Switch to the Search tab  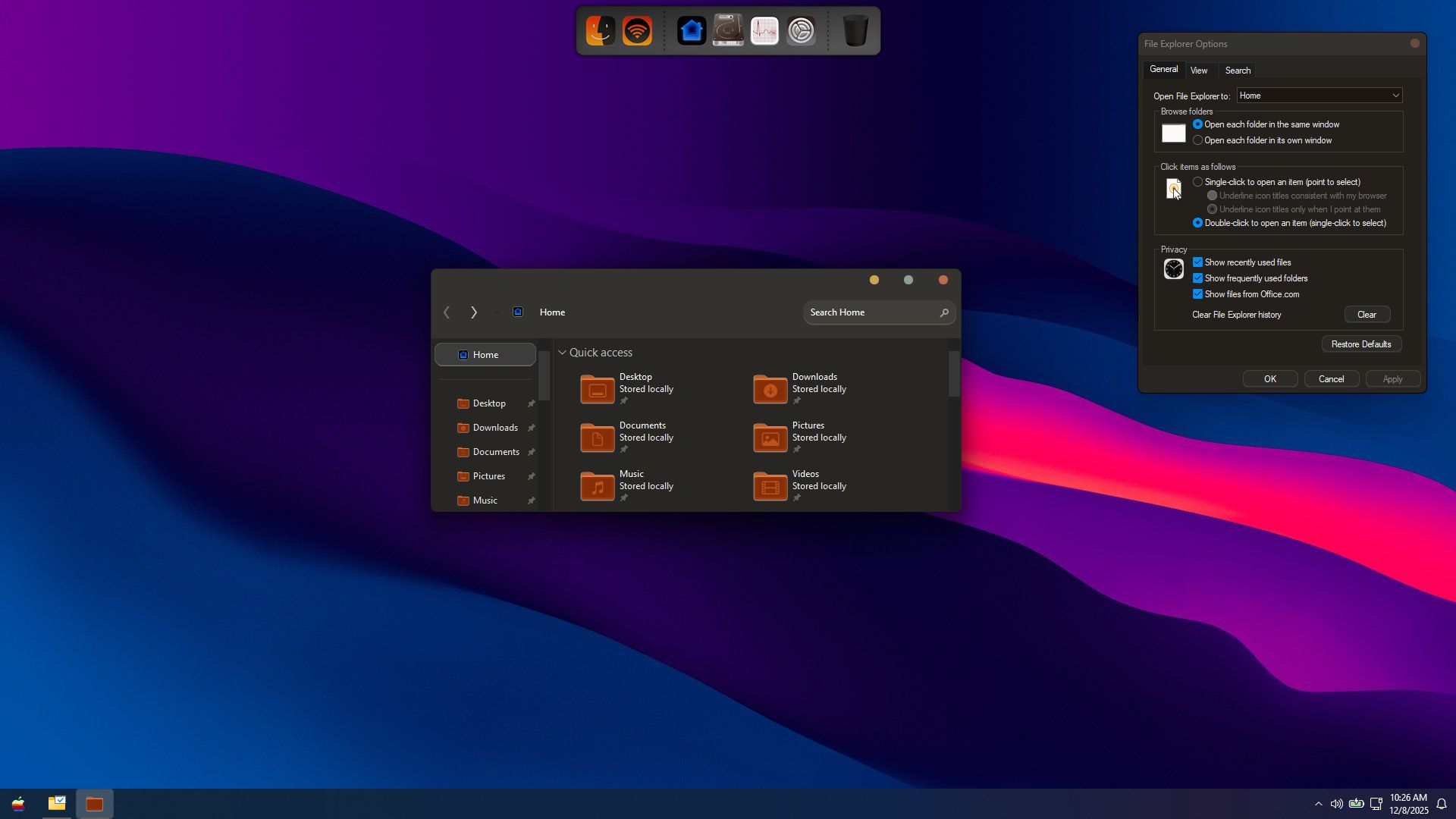point(1238,71)
